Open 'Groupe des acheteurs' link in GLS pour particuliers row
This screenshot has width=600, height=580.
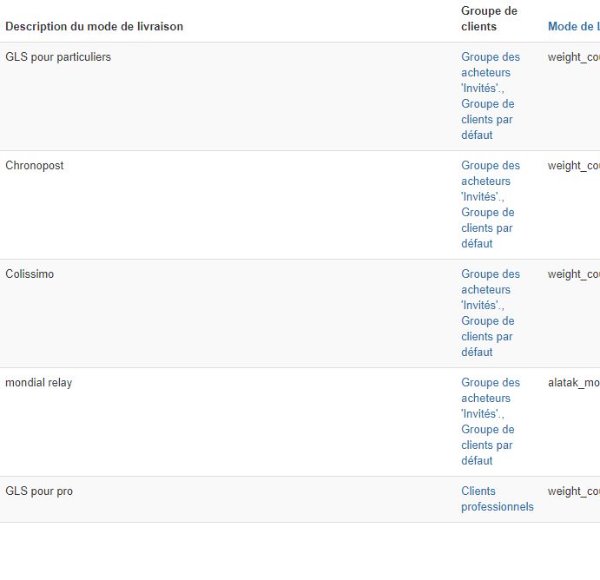coord(490,65)
